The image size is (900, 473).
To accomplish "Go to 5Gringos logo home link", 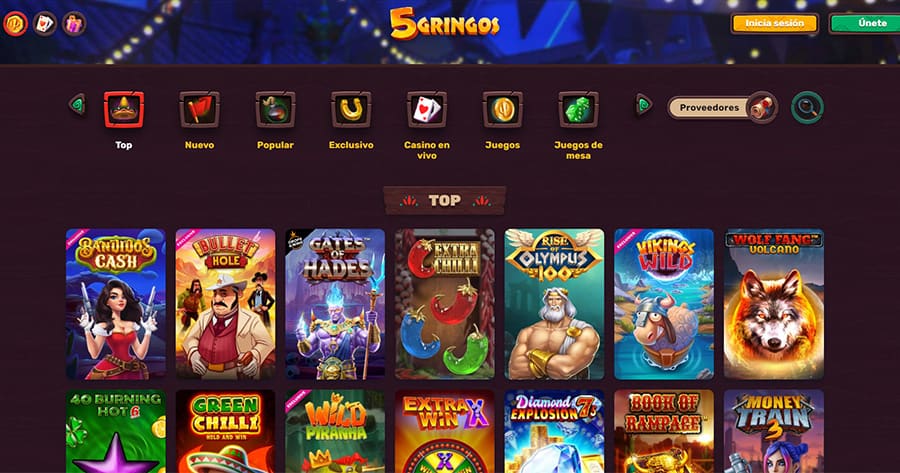I will (x=445, y=24).
